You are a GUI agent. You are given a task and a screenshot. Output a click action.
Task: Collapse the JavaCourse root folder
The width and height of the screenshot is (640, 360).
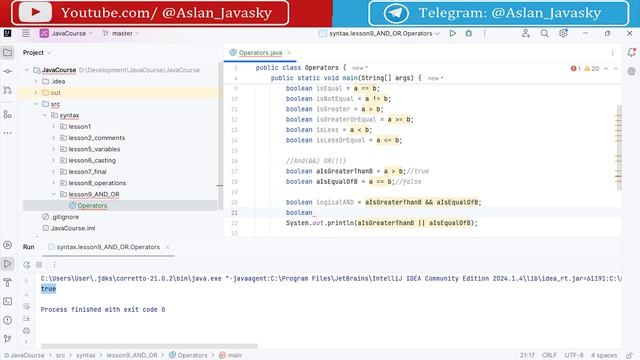click(27, 70)
